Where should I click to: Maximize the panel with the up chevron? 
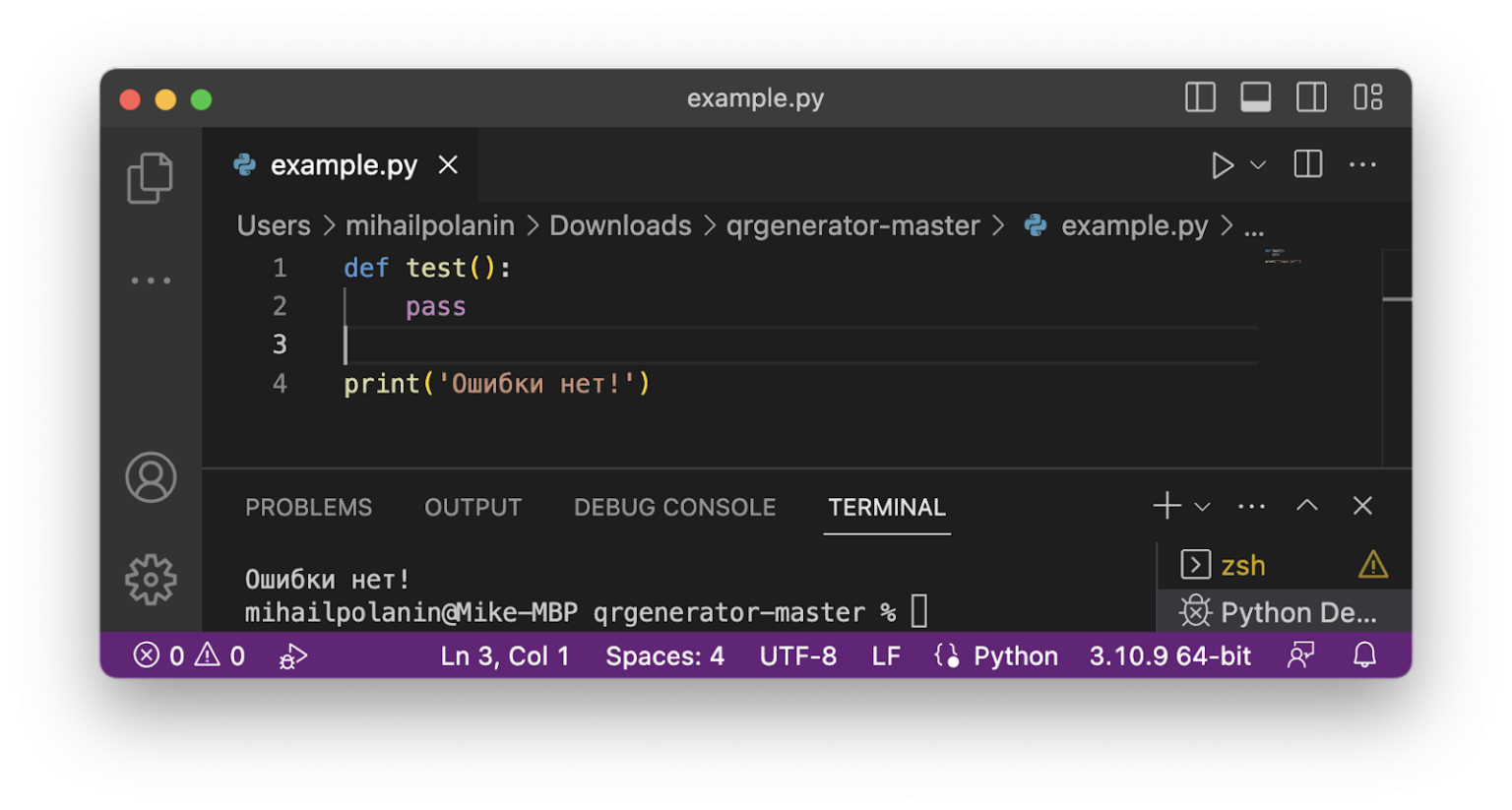(1306, 506)
